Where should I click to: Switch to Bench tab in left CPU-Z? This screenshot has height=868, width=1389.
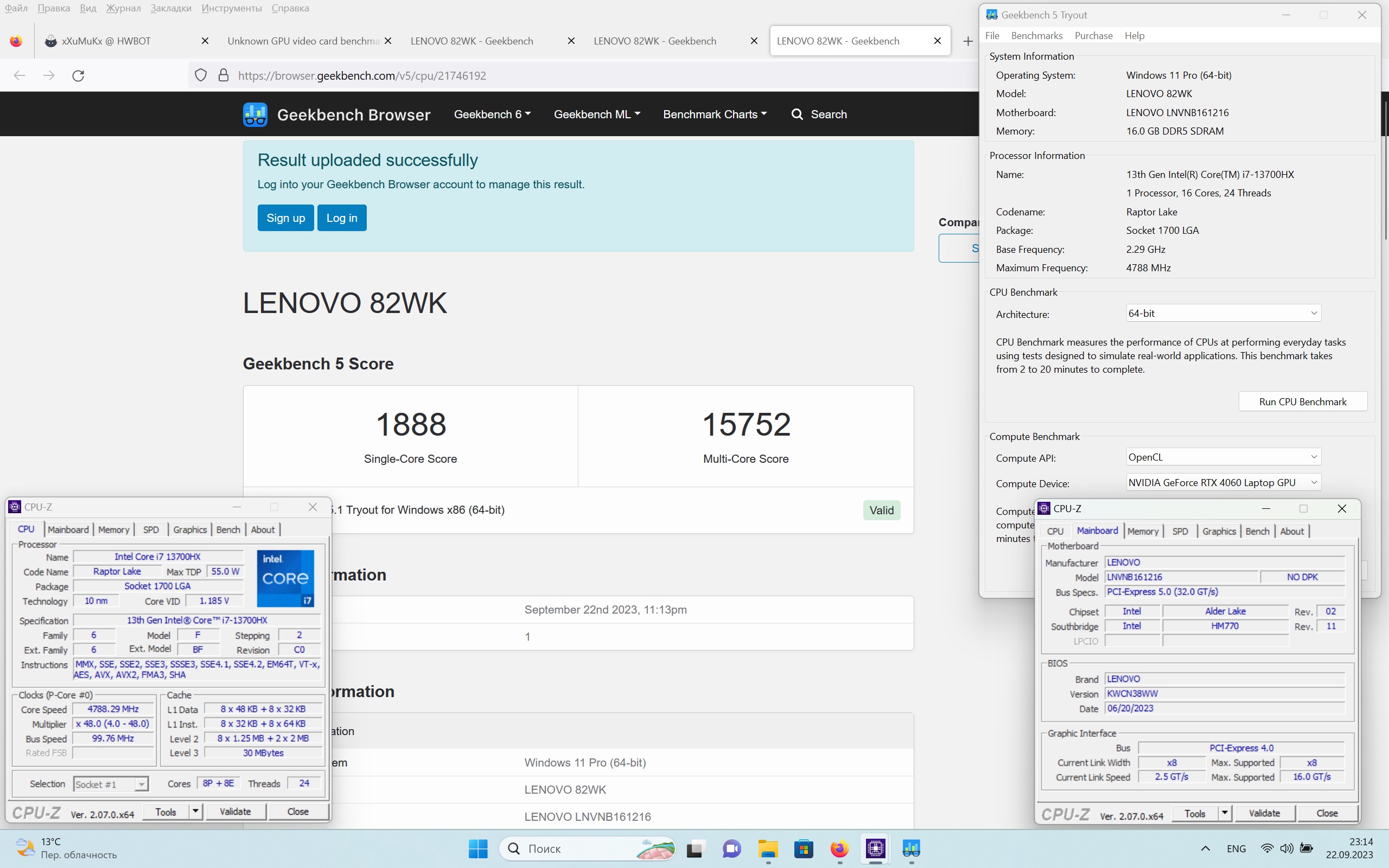point(228,529)
